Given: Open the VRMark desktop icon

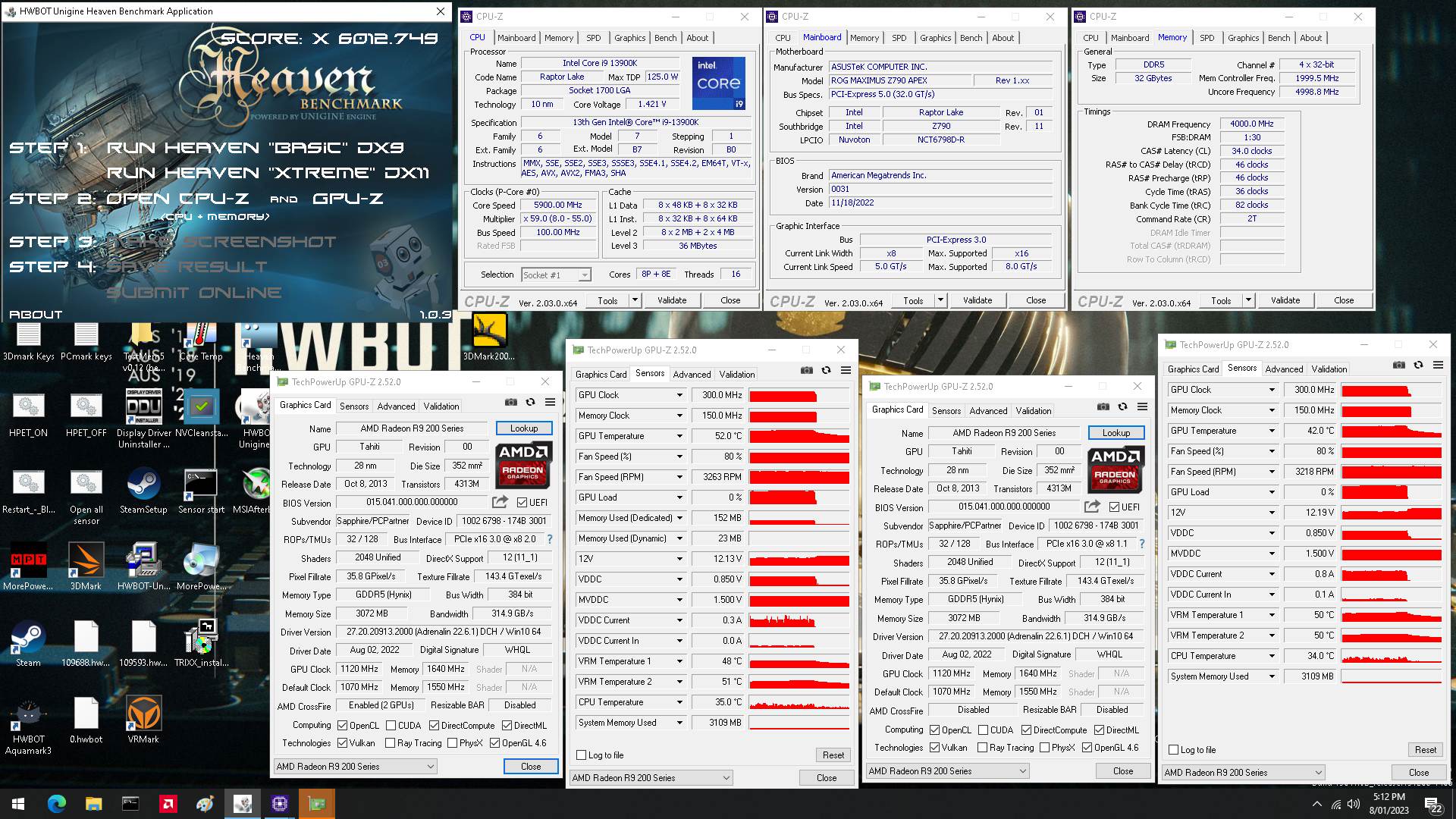Looking at the screenshot, I should (x=143, y=720).
